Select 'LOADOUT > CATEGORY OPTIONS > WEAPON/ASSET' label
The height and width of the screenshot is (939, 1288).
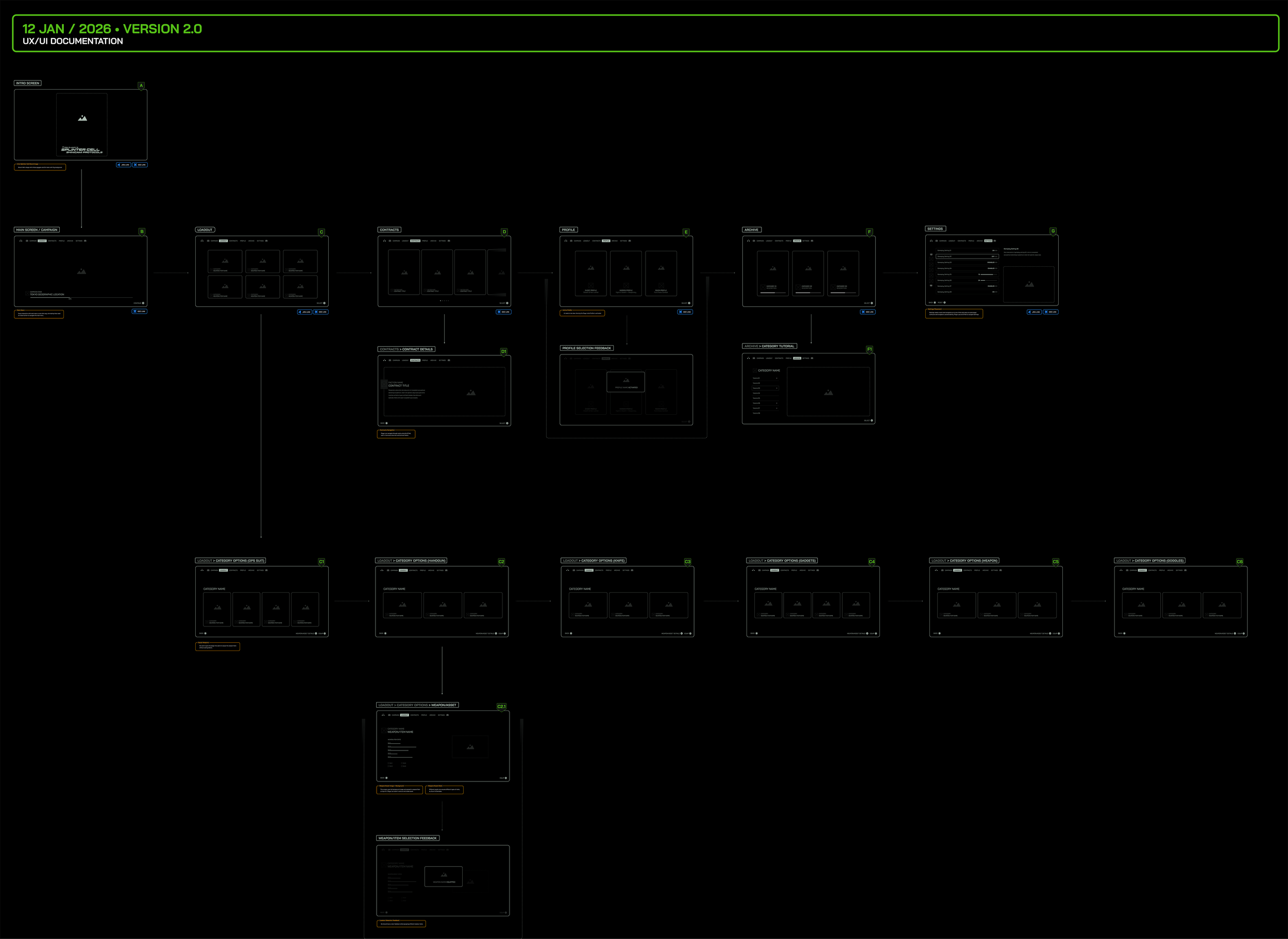[417, 705]
